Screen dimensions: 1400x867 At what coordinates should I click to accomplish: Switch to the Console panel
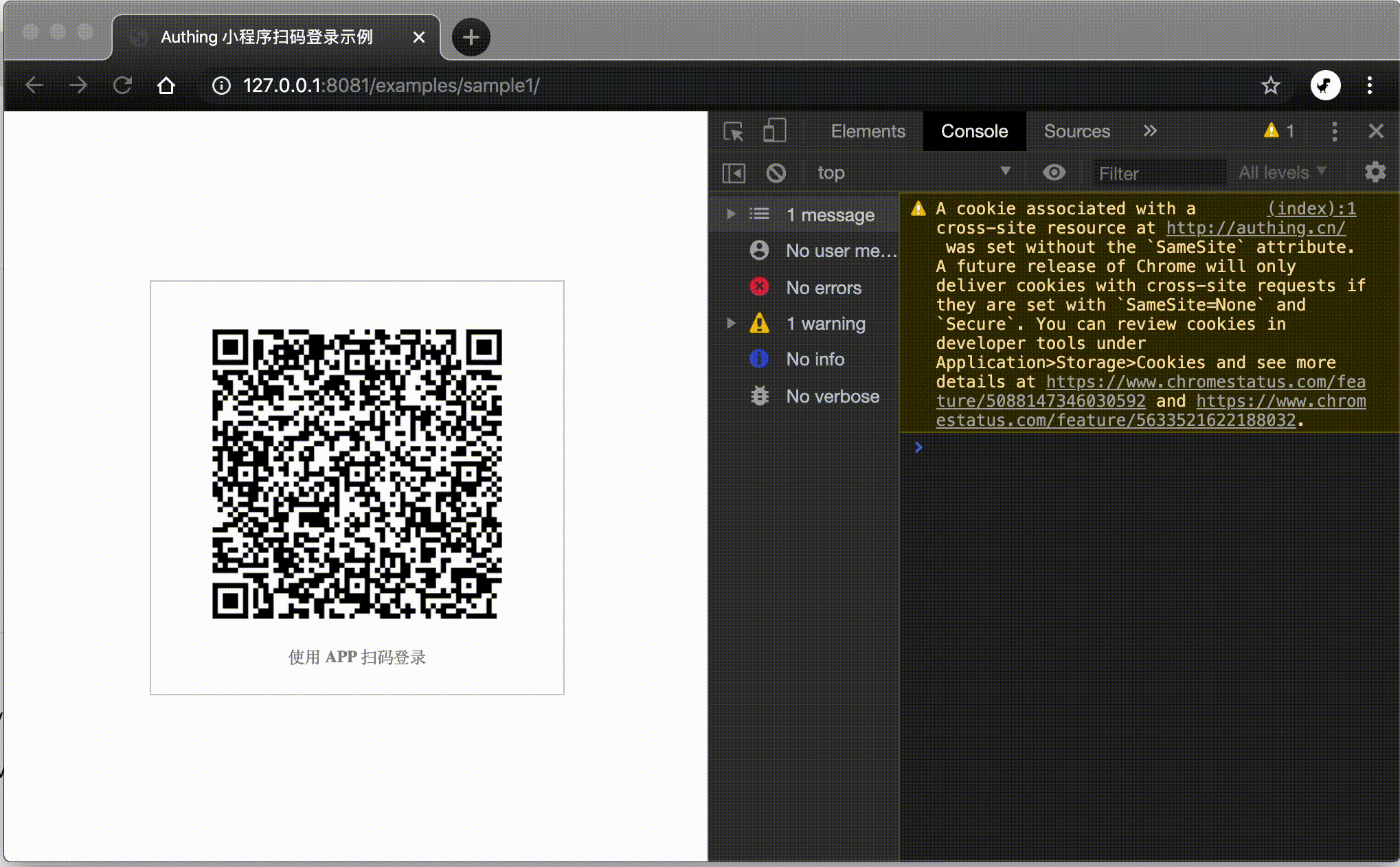point(974,131)
